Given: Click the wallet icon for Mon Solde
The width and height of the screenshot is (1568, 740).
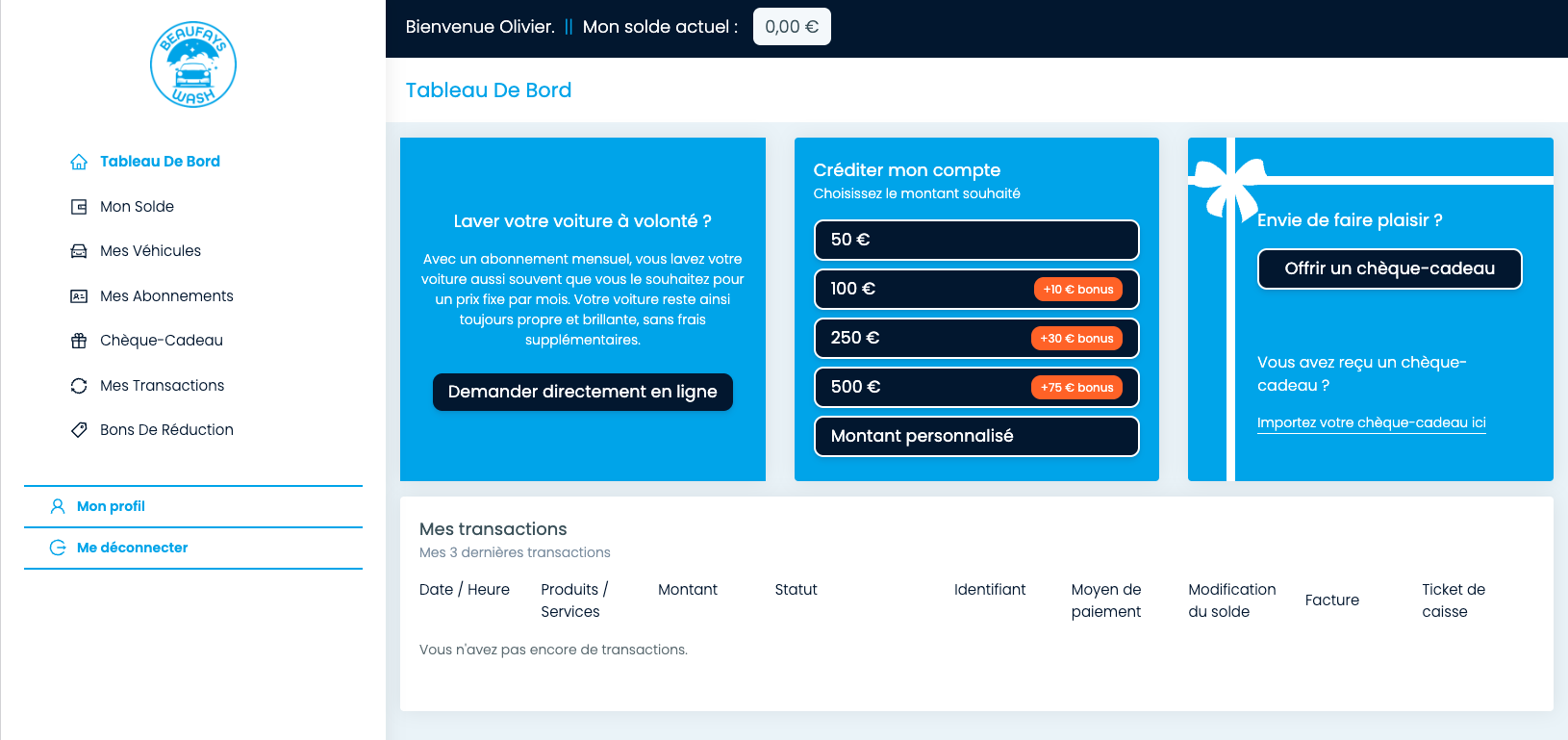Looking at the screenshot, I should (79, 207).
